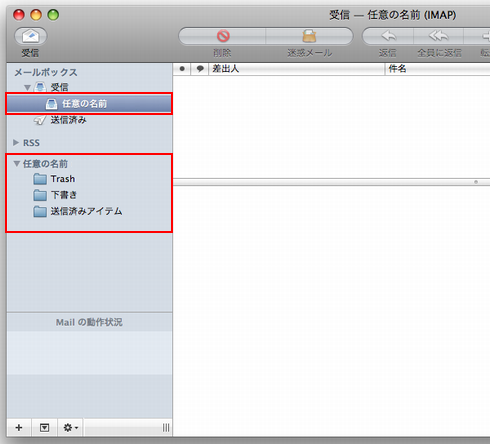The height and width of the screenshot is (444, 490).
Task: Toggle the Mail activity panel button
Action: pyautogui.click(x=44, y=427)
